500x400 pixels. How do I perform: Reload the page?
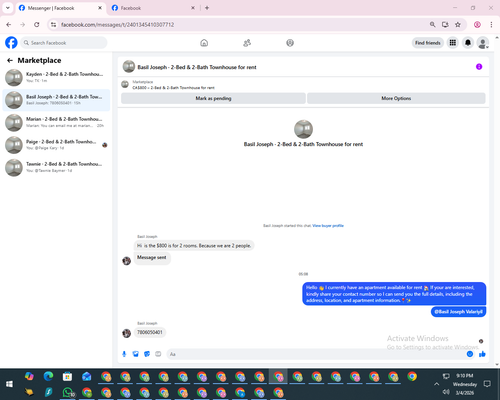pos(37,25)
